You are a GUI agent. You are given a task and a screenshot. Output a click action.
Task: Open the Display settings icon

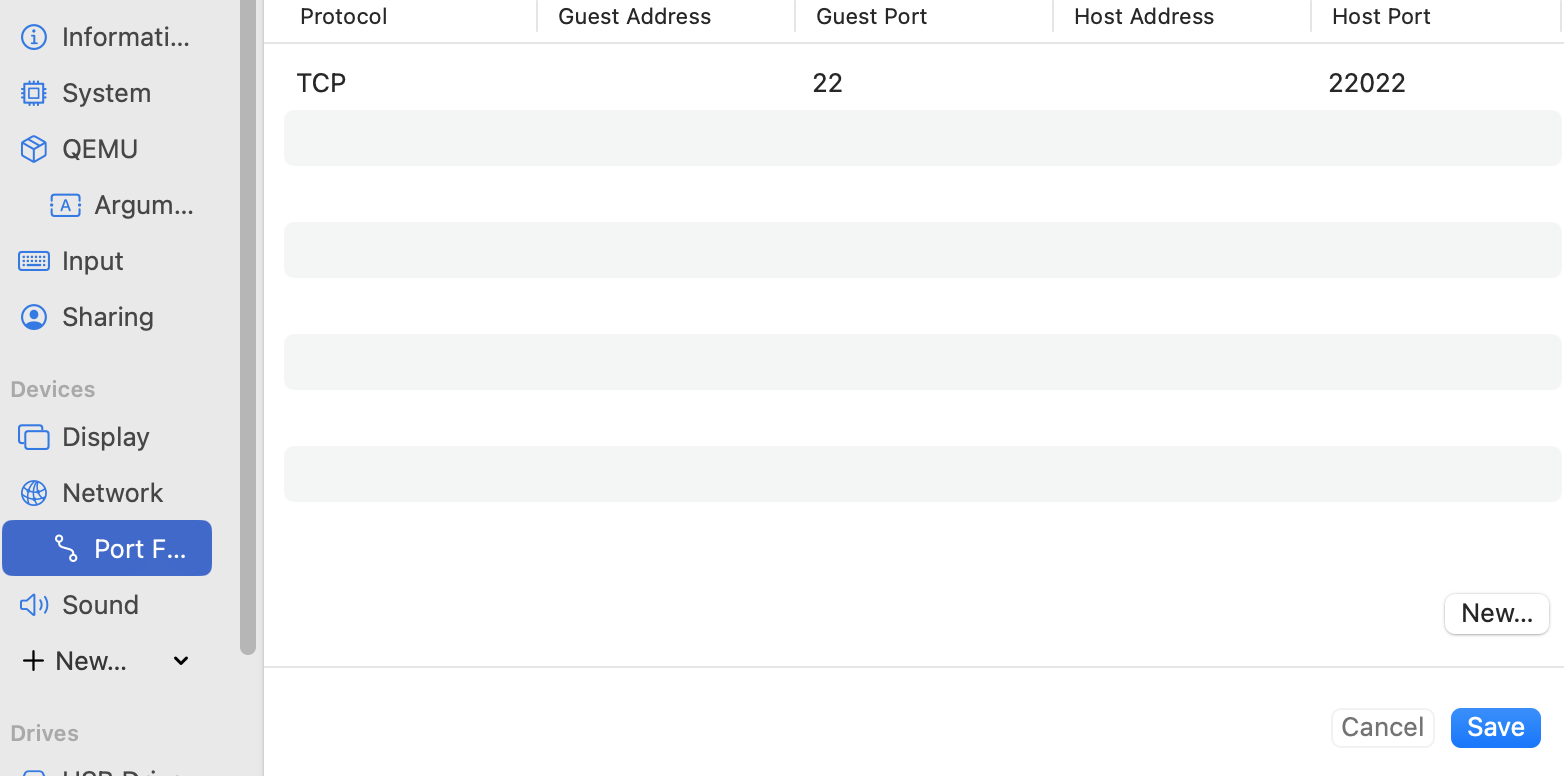(x=34, y=437)
